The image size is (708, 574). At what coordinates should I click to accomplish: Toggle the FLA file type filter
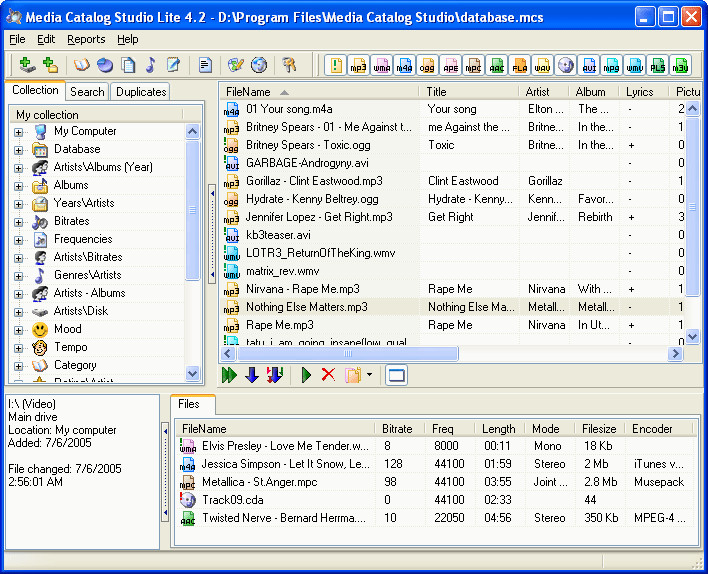tap(520, 65)
